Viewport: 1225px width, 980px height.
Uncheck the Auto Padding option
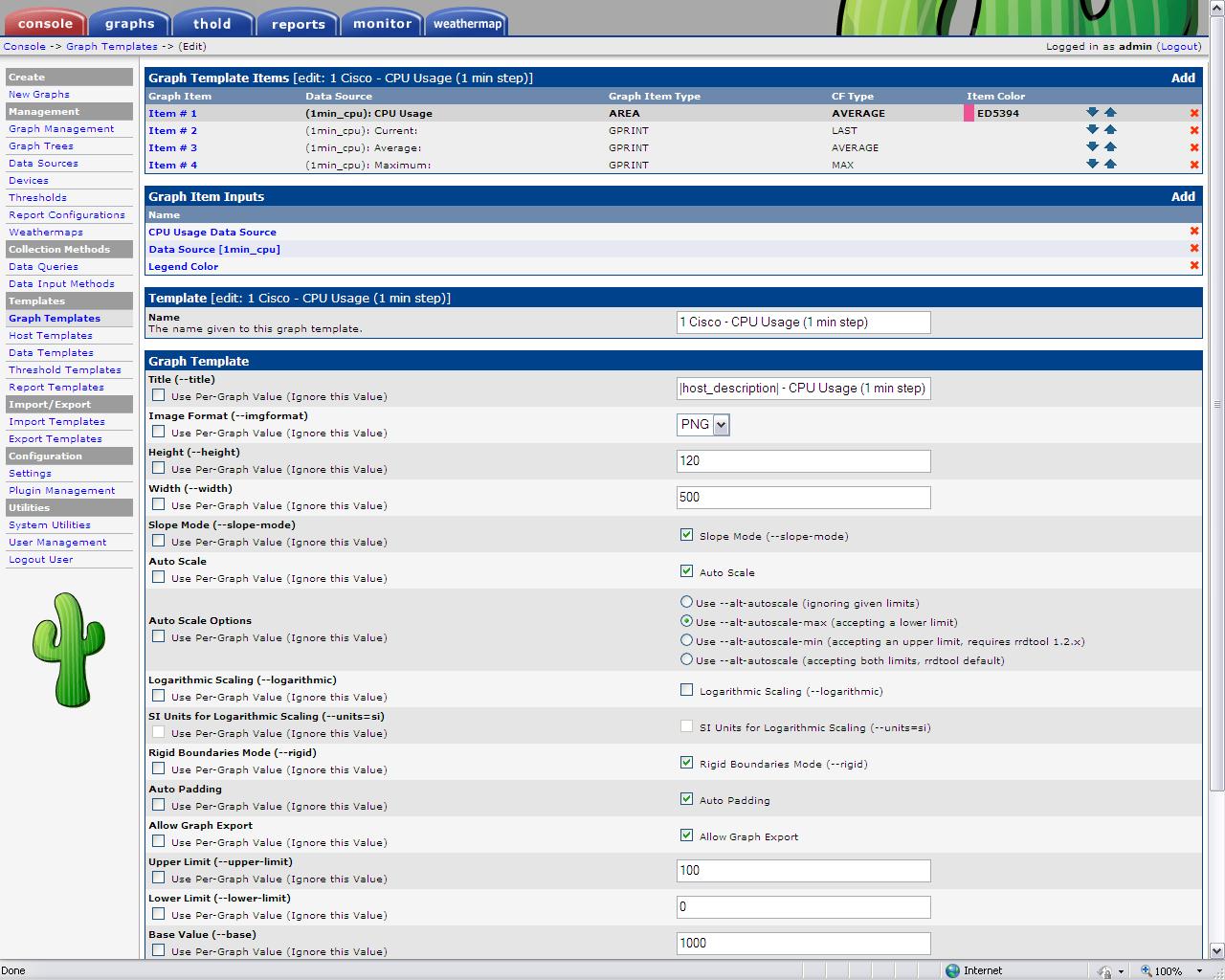[686, 799]
